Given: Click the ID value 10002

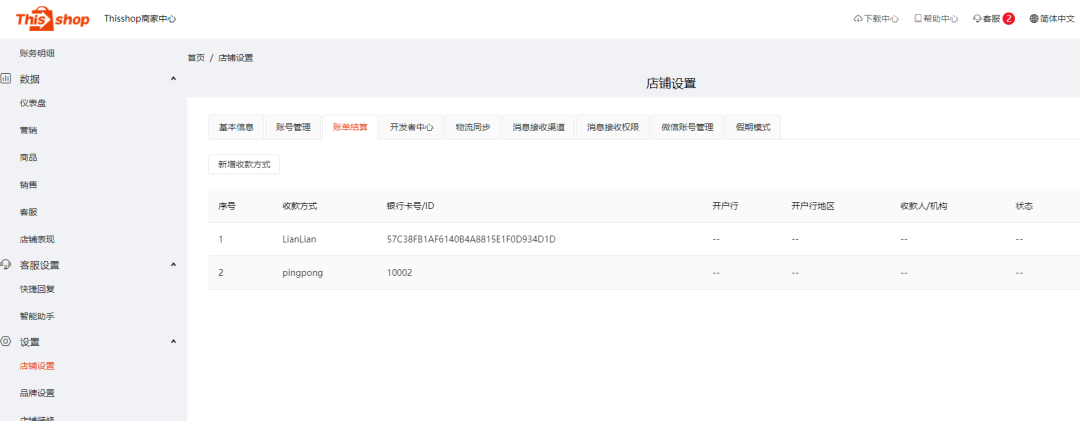Looking at the screenshot, I should pos(399,273).
